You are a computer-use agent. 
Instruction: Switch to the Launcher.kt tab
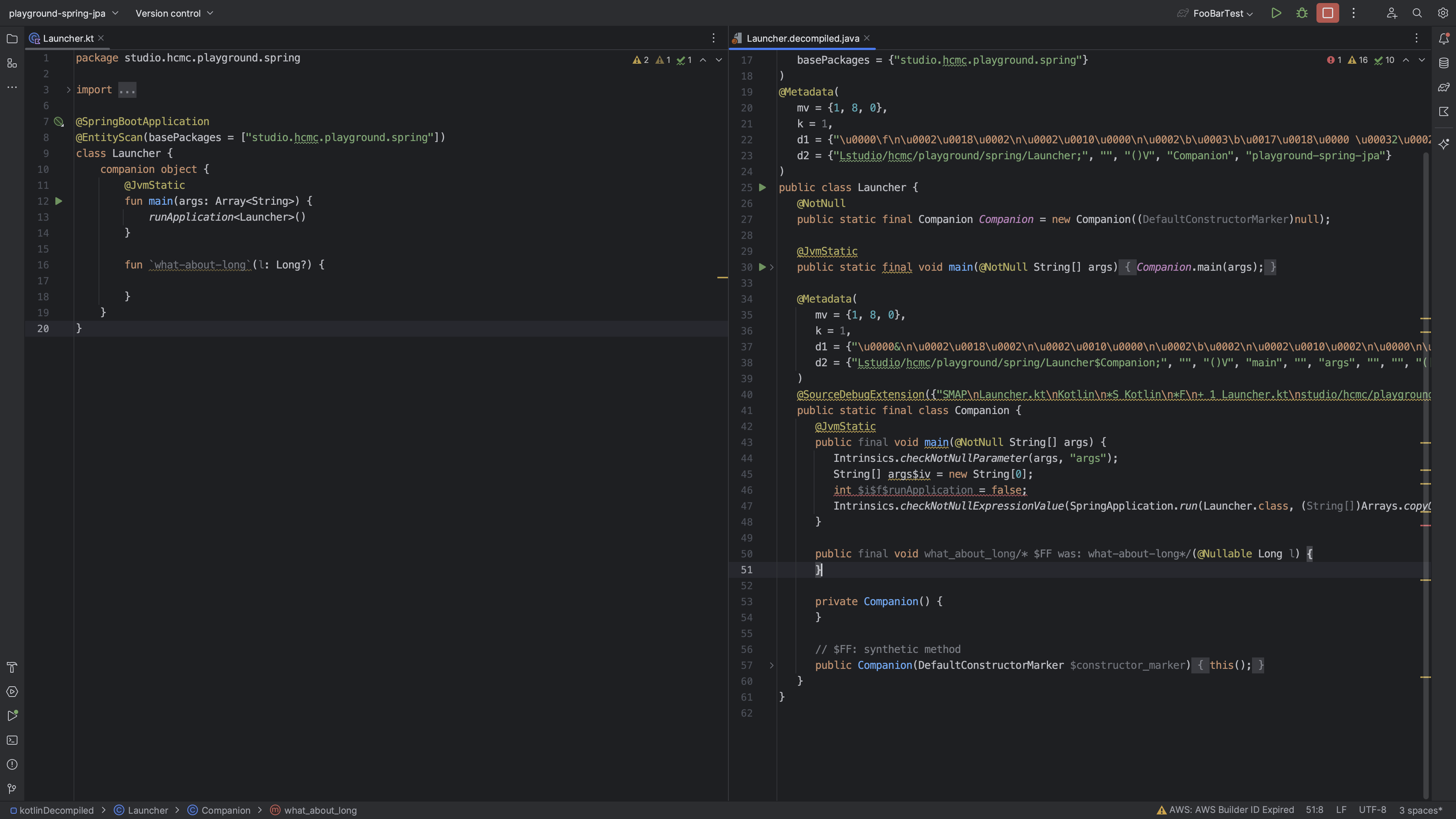[68, 38]
